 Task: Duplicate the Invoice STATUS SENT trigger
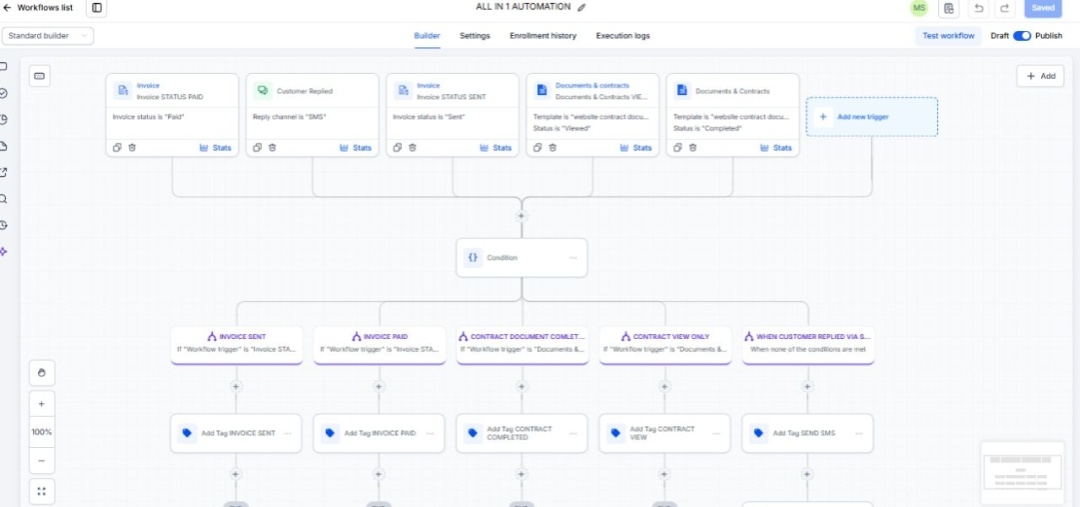click(x=398, y=147)
